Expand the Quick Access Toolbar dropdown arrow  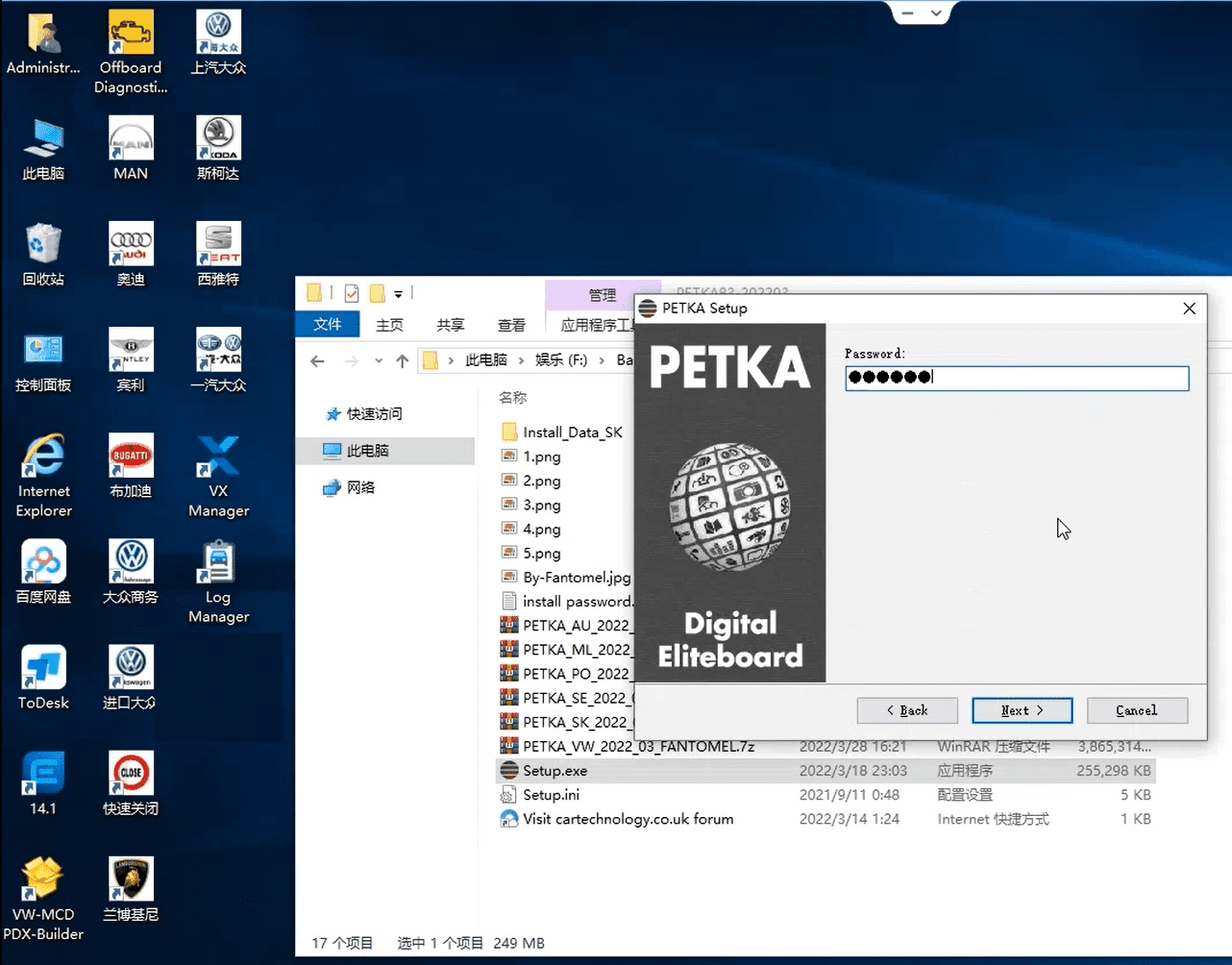click(397, 293)
